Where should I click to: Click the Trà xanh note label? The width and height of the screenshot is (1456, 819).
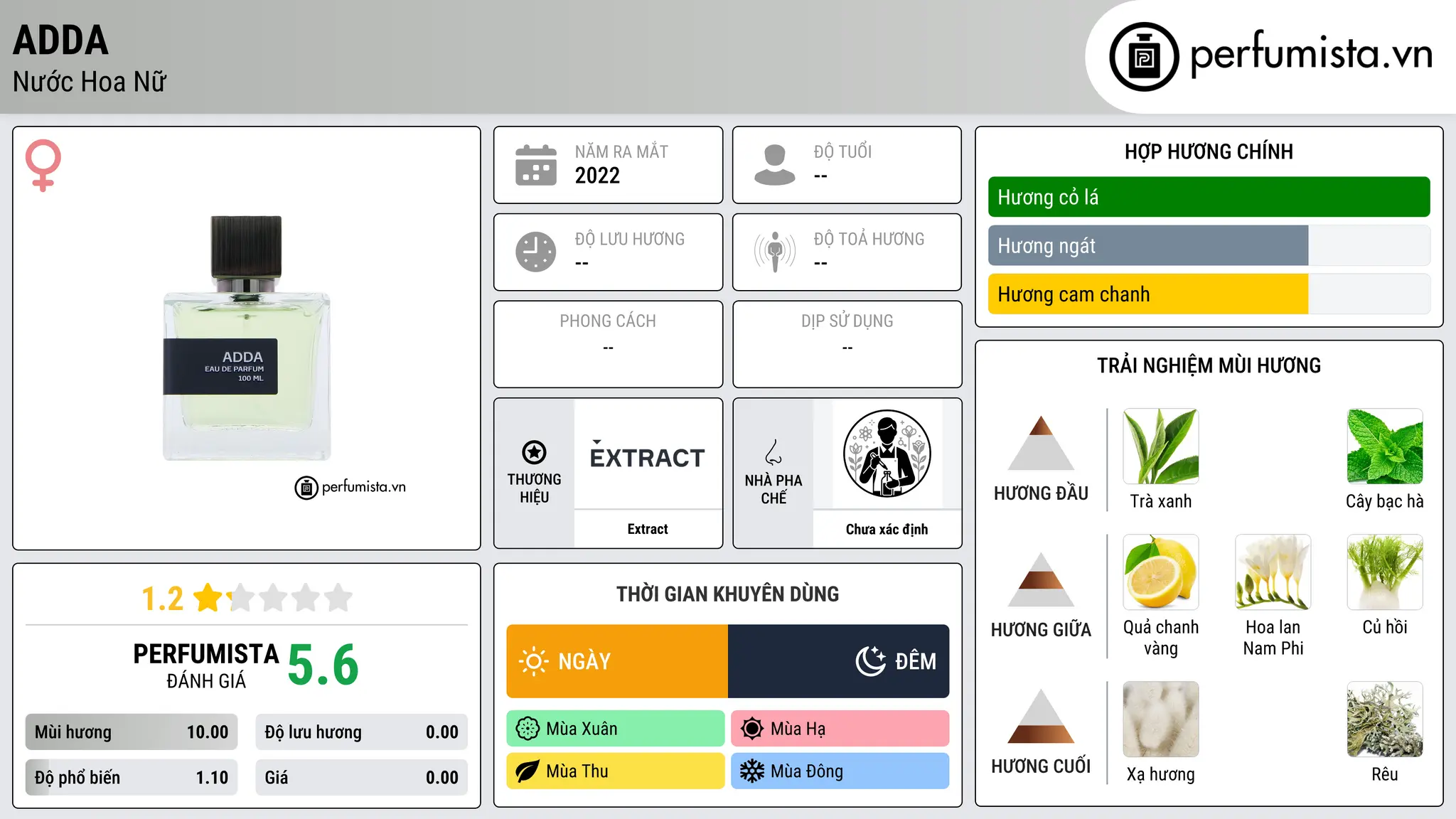coord(1161,501)
